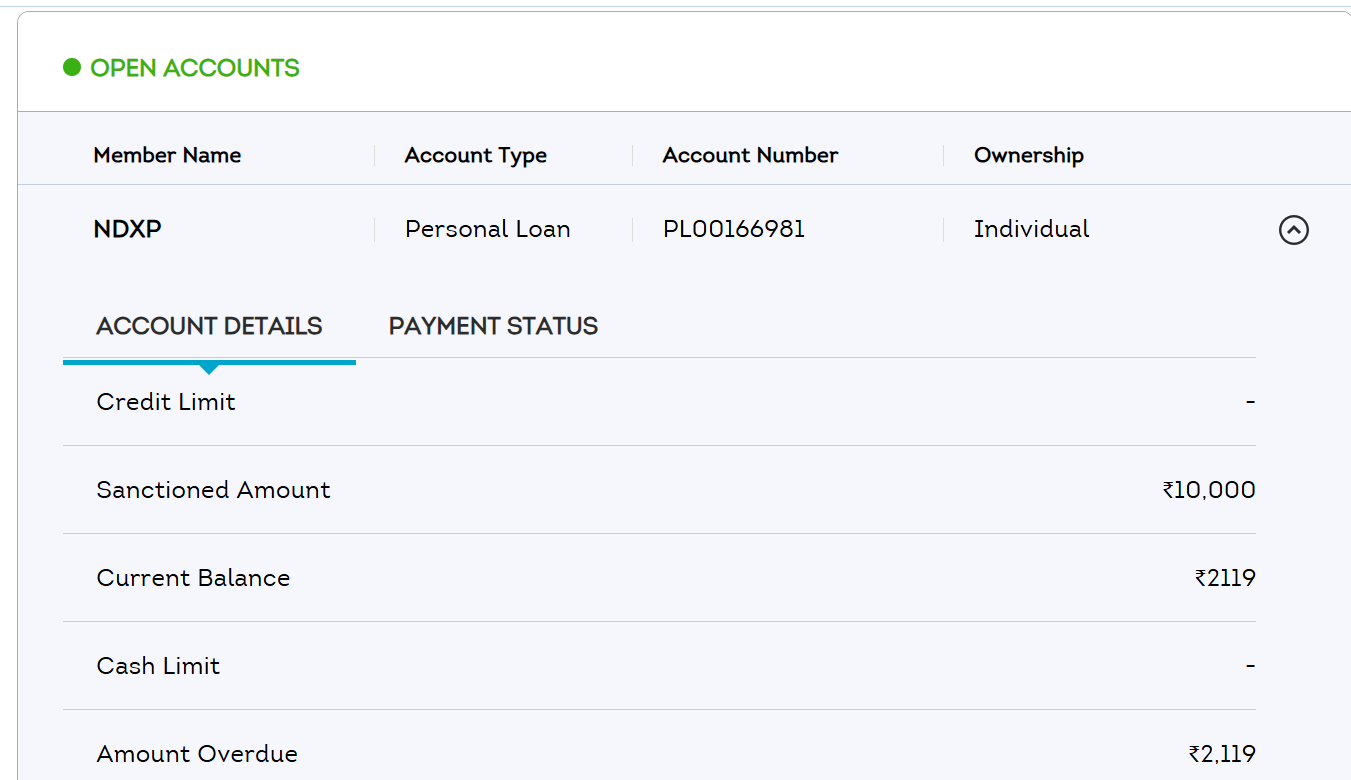This screenshot has width=1351, height=780.
Task: Click the Open Accounts section heading
Action: [x=195, y=68]
